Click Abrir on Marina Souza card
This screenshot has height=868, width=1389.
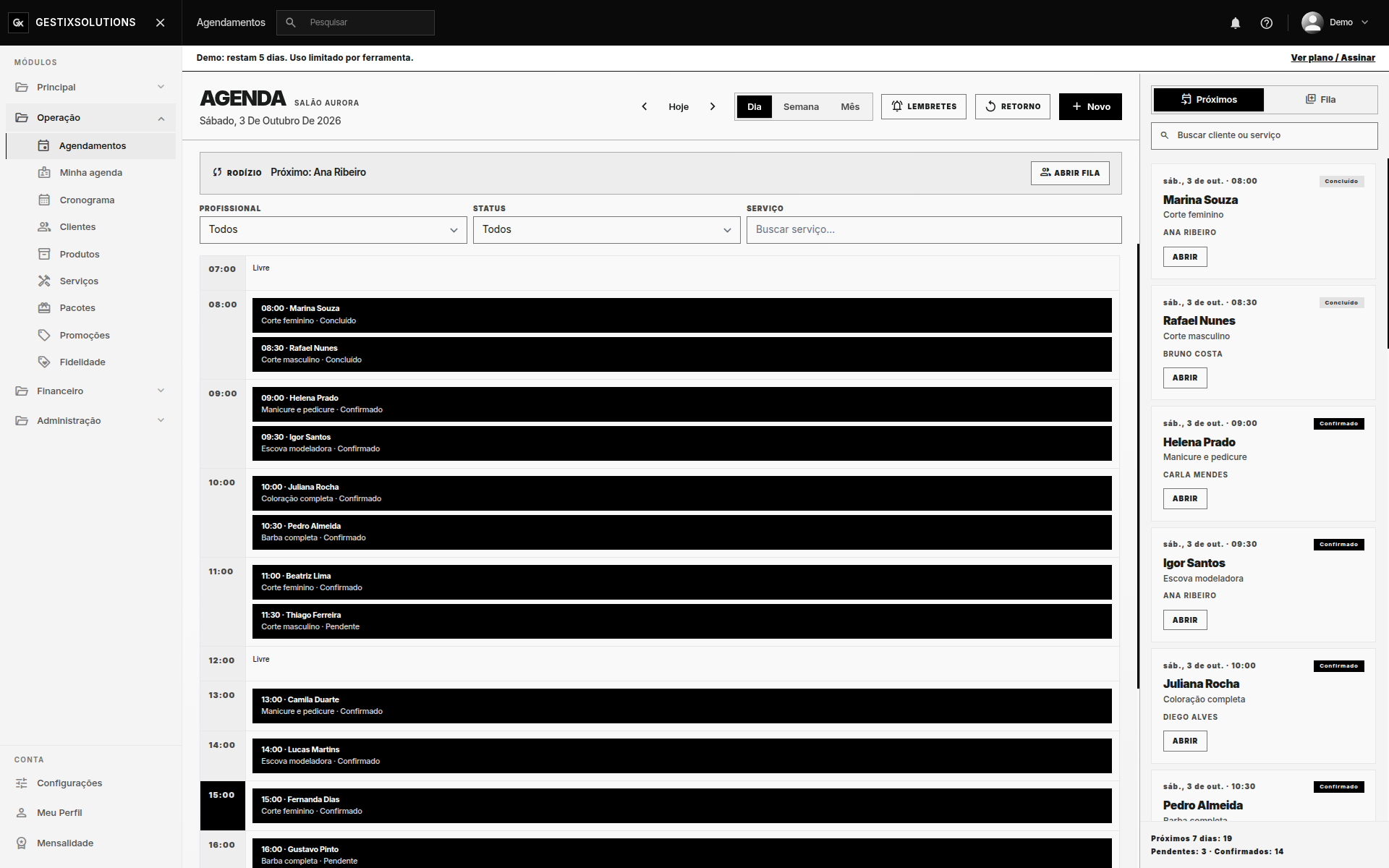pyautogui.click(x=1185, y=257)
